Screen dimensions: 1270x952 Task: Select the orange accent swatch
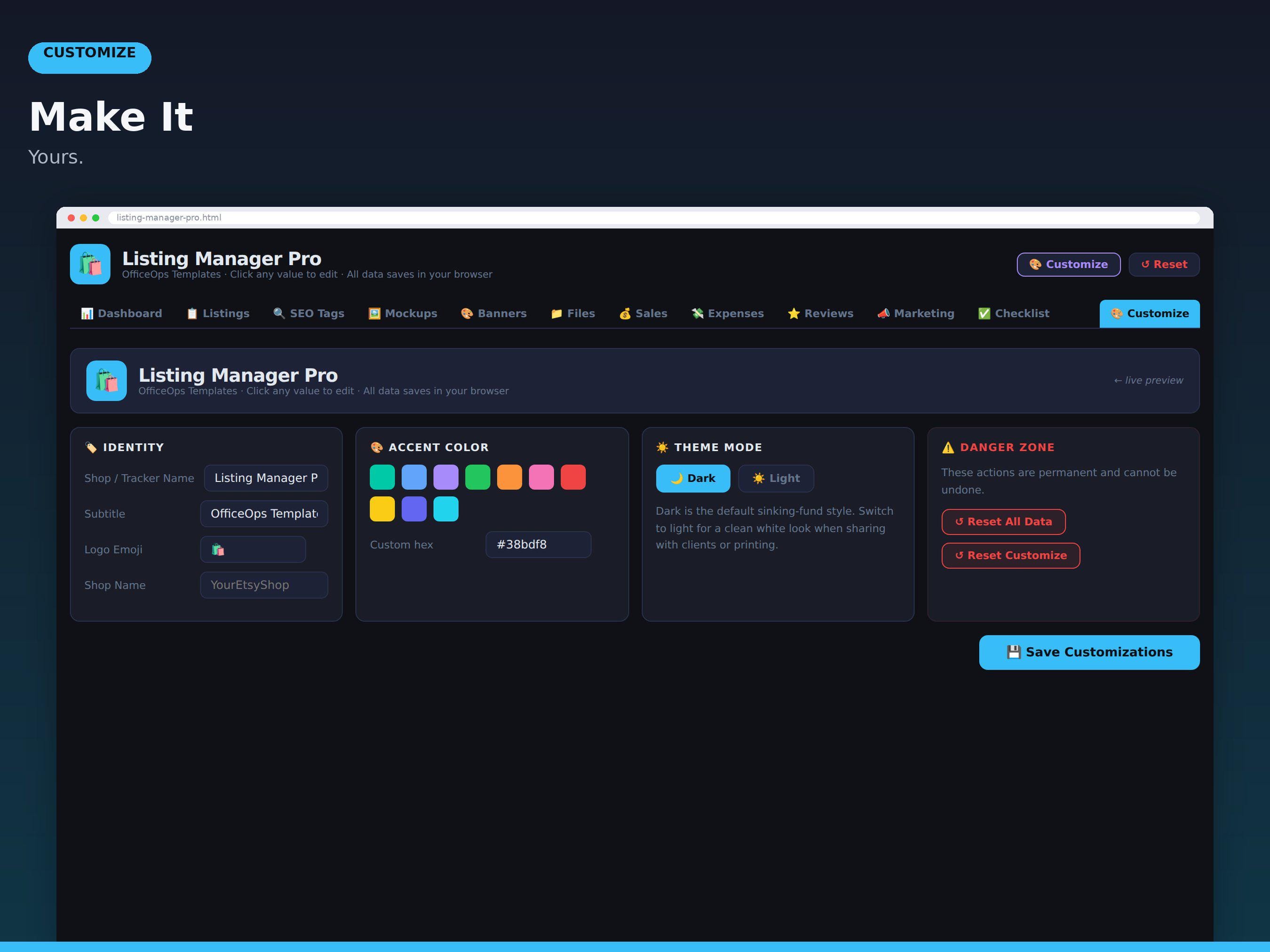point(509,478)
